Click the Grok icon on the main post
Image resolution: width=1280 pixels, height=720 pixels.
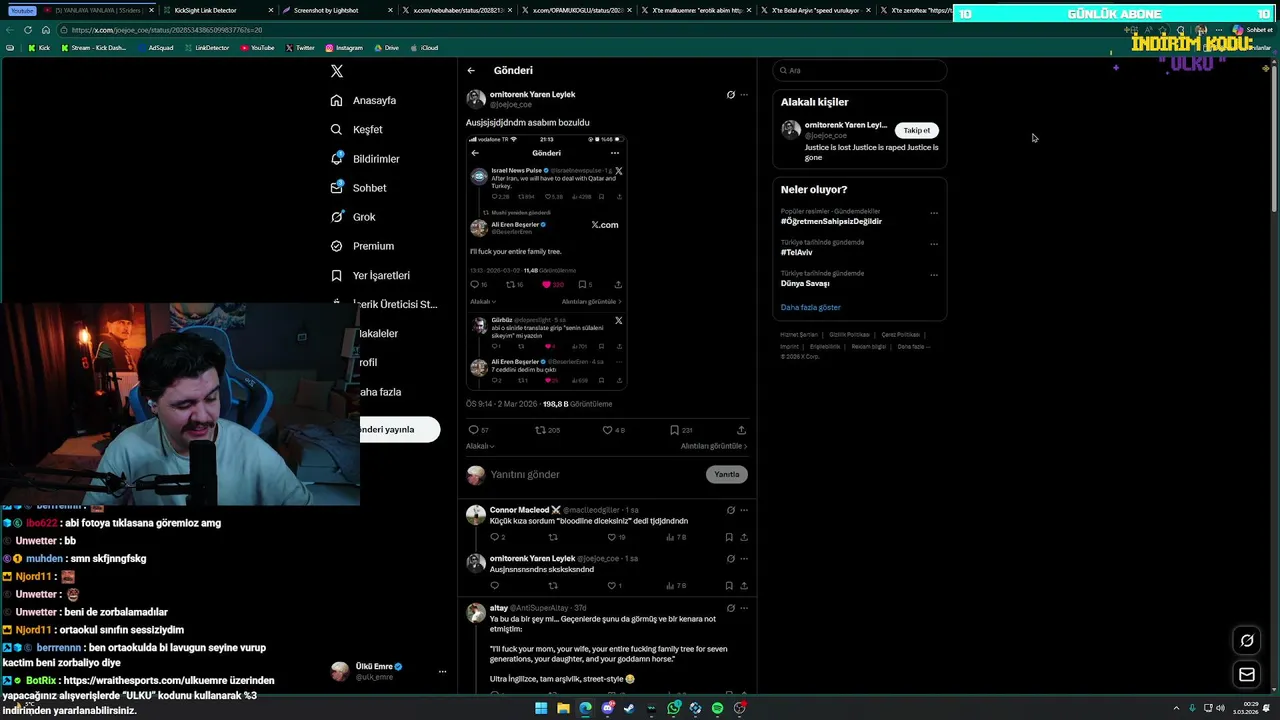(731, 95)
